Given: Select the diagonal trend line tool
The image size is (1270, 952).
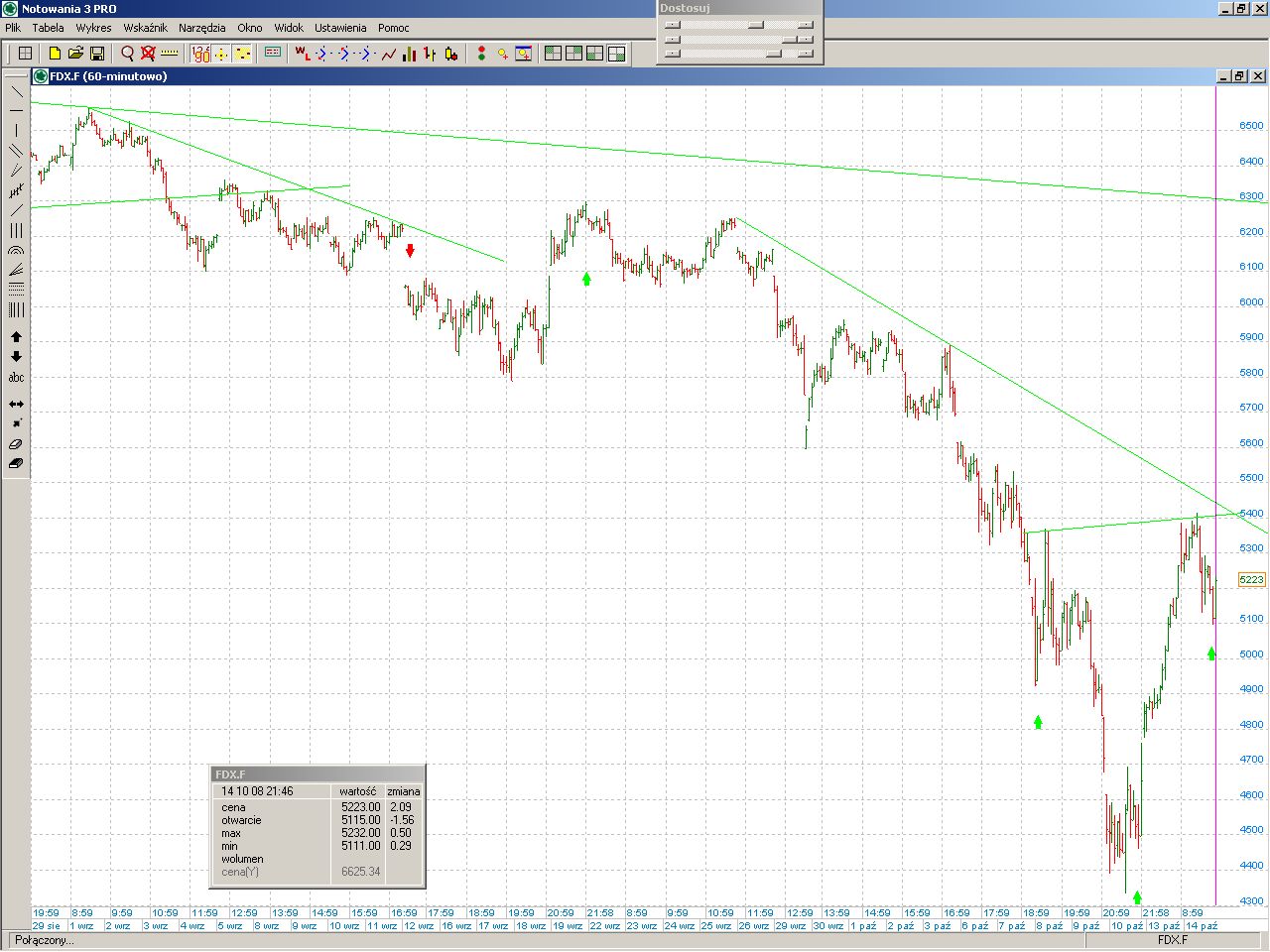Looking at the screenshot, I should (16, 91).
